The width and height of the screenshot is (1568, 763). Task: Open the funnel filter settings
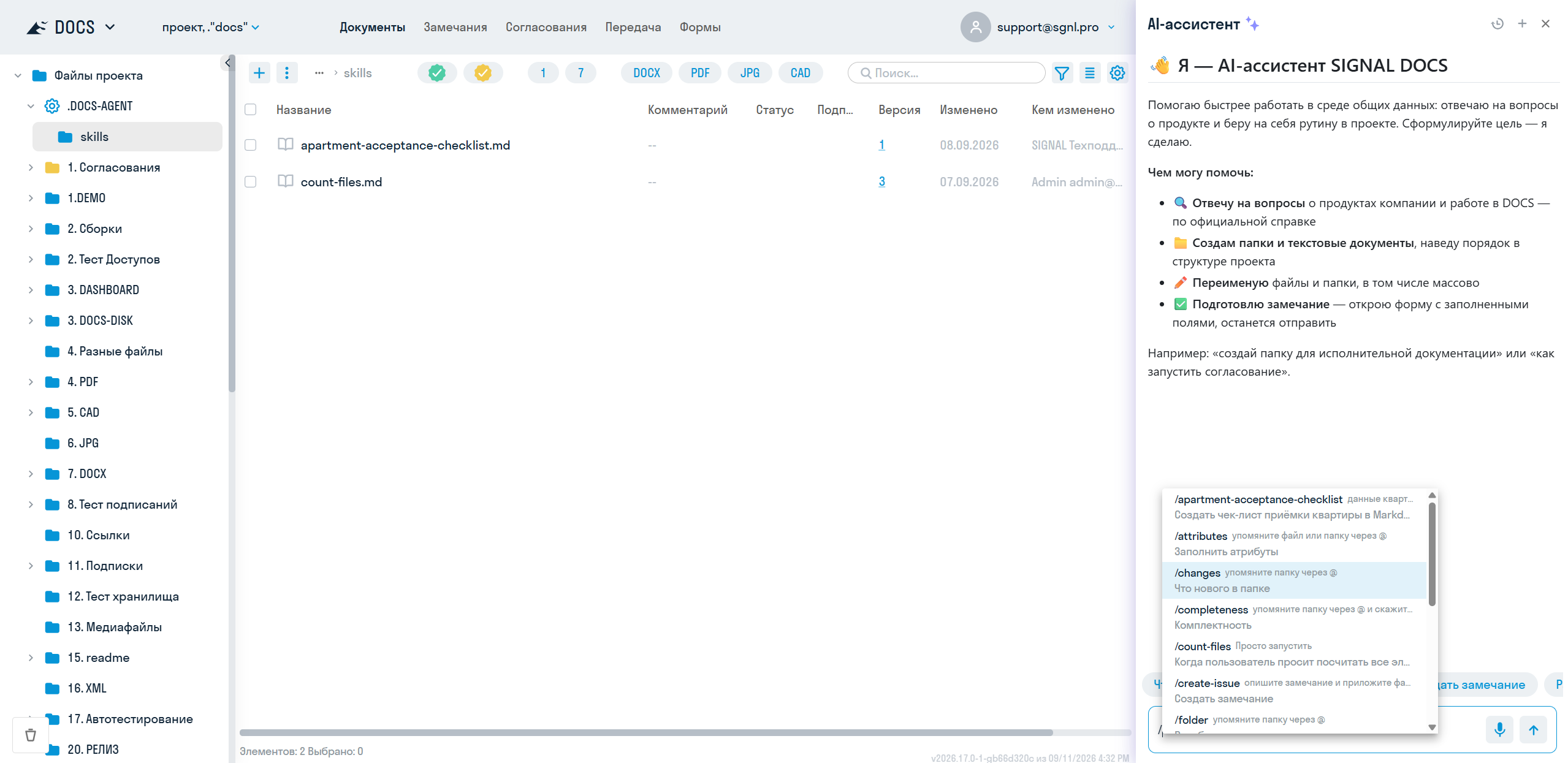1061,73
